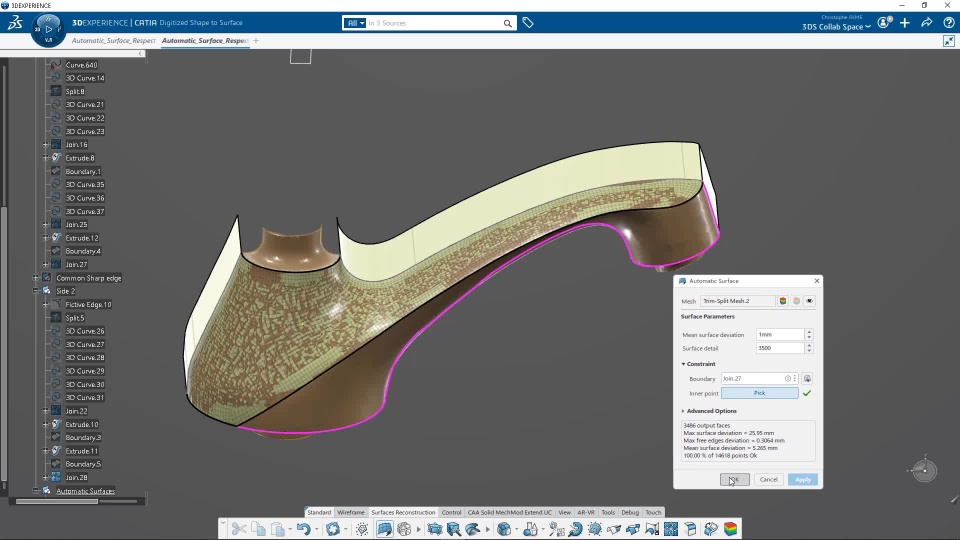The image size is (960, 540).
Task: Toggle the Pick inner point button
Action: (759, 393)
